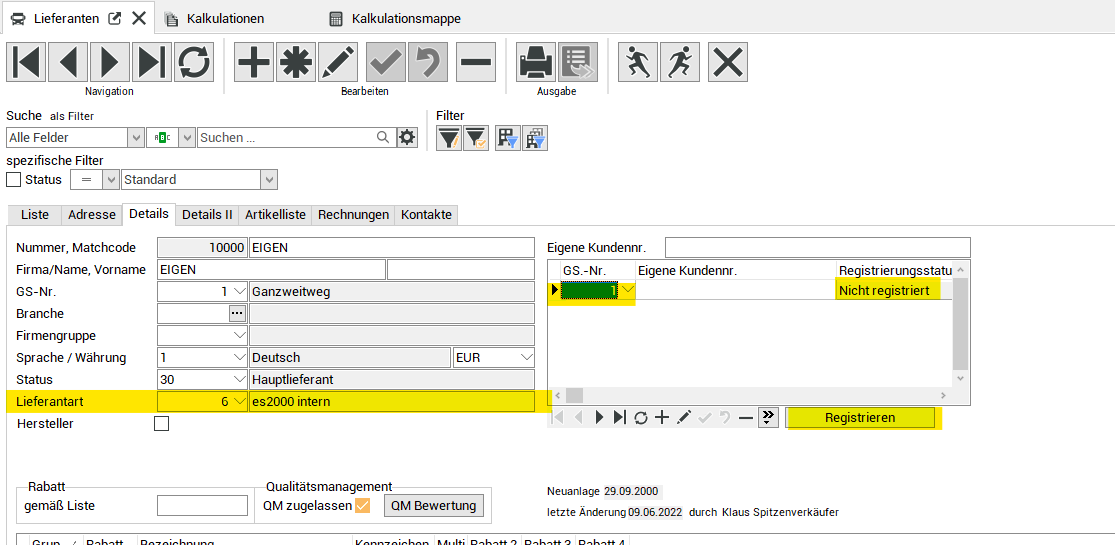Toggle the QM zugelassen checkbox
This screenshot has height=545, width=1115.
coord(363,506)
